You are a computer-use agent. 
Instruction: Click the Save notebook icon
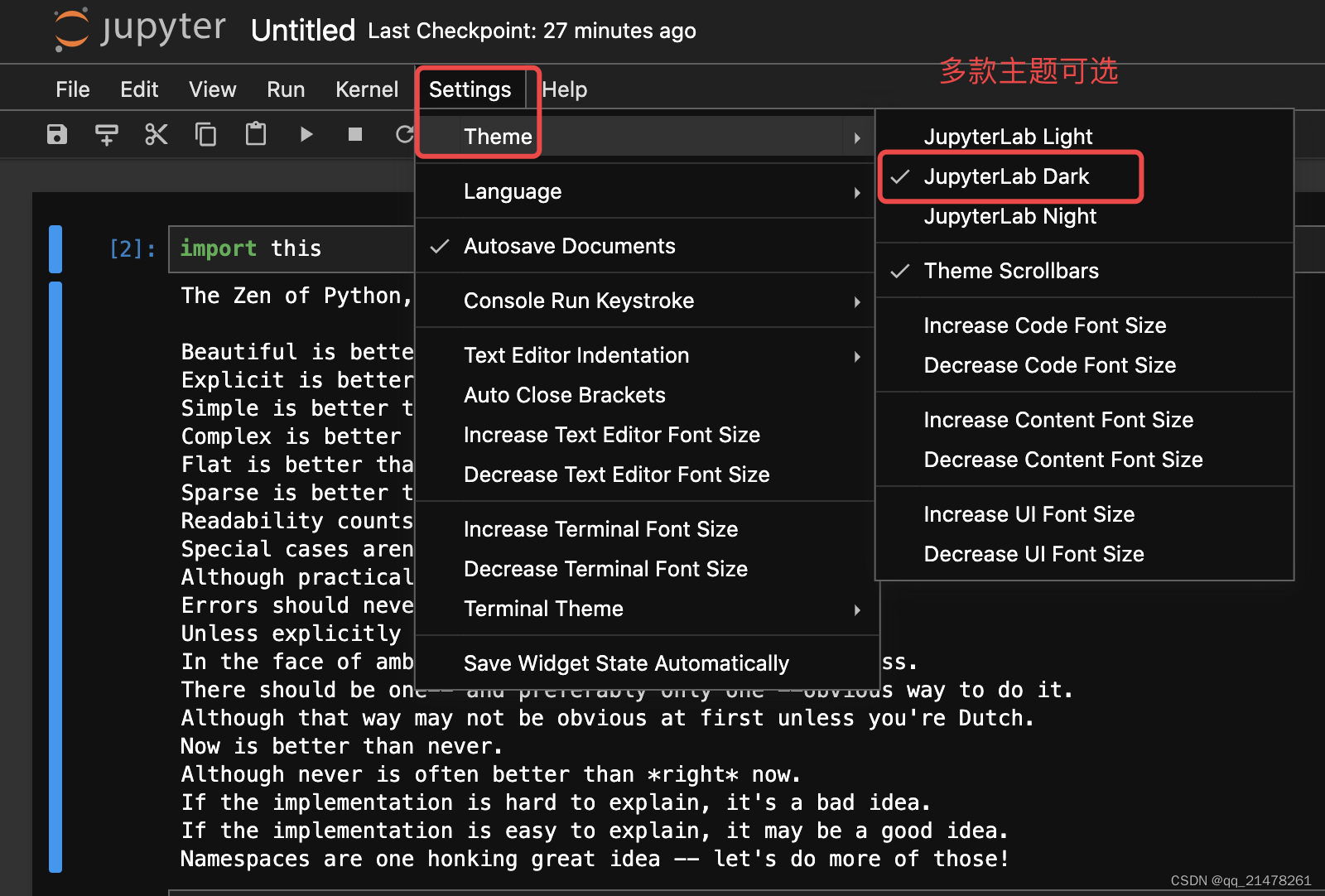point(56,134)
